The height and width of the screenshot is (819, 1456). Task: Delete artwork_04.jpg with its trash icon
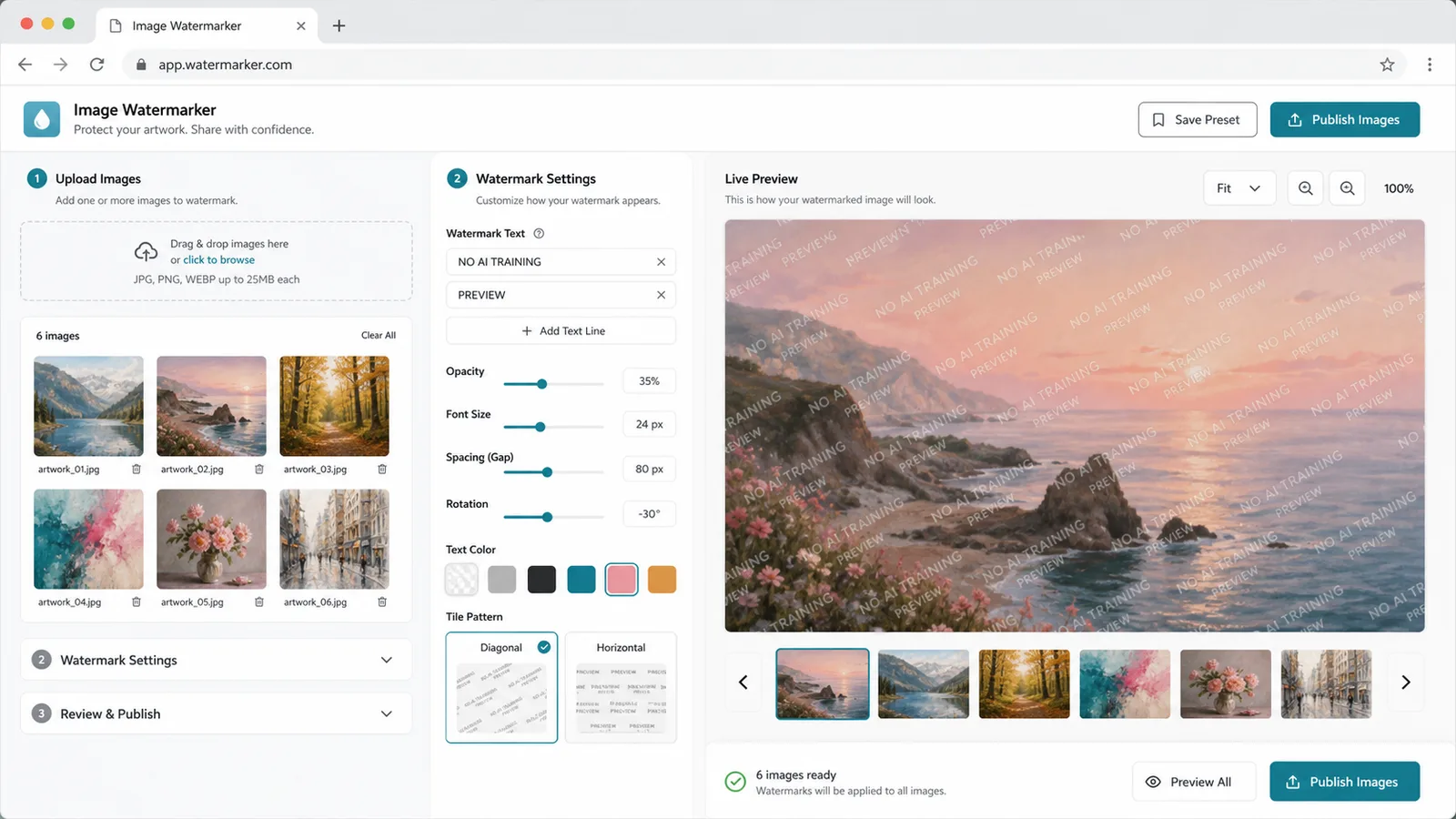pos(136,602)
